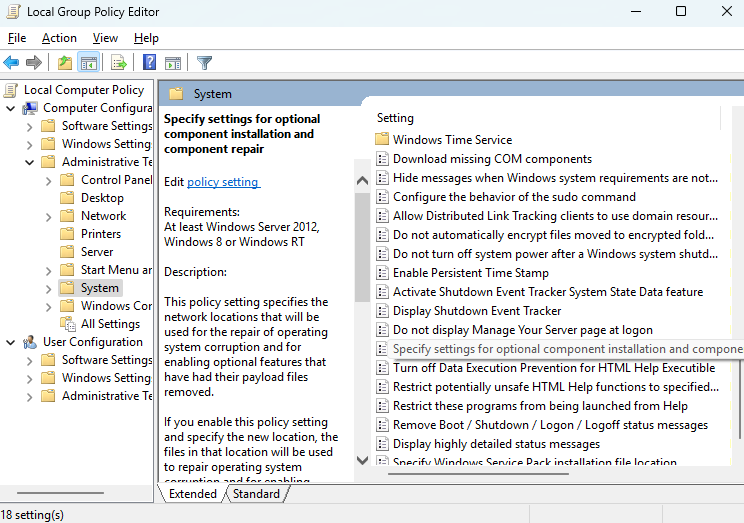Open the Action menu
This screenshot has height=523, width=744.
59,38
